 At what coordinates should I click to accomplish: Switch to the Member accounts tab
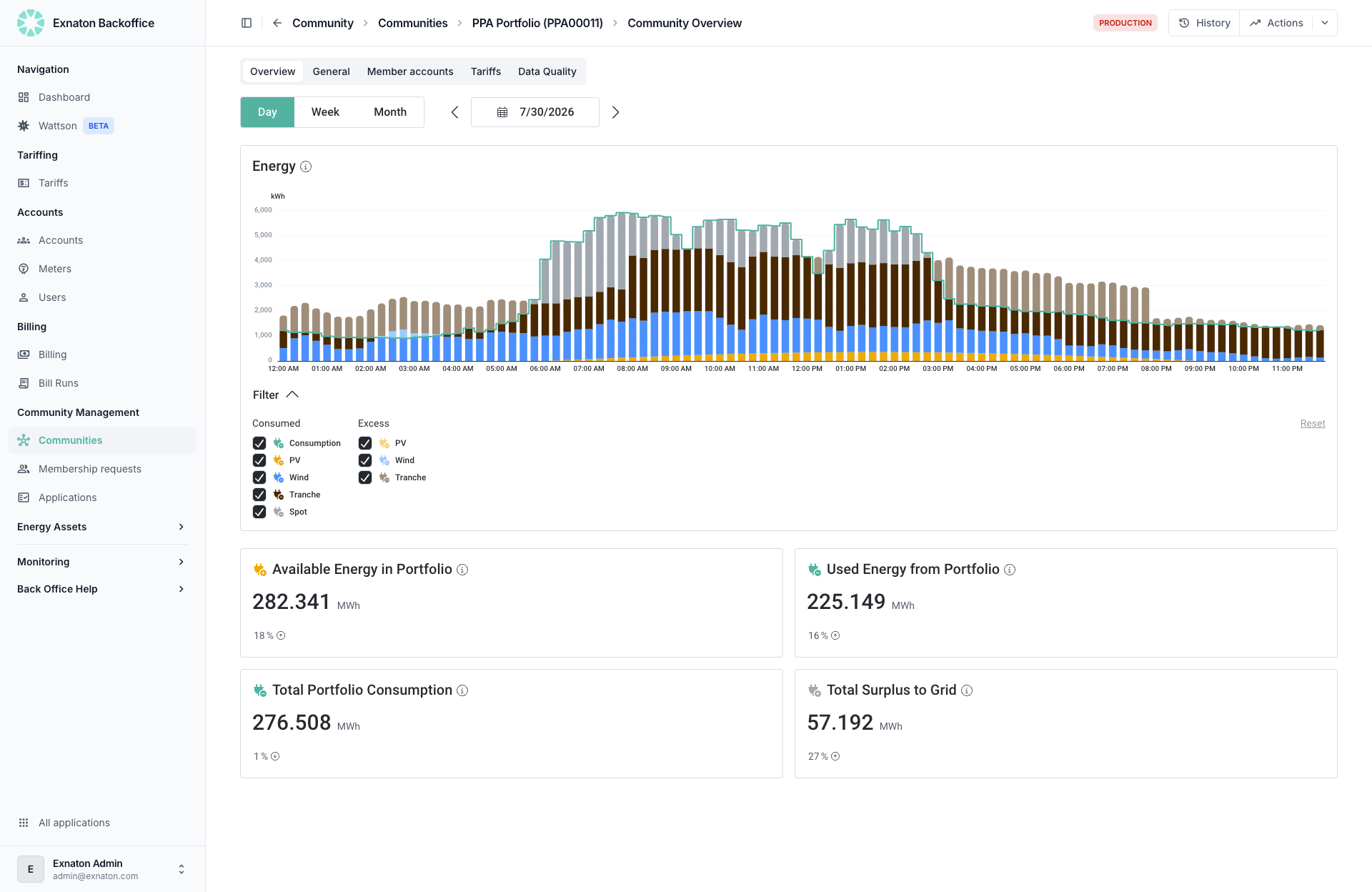(410, 71)
